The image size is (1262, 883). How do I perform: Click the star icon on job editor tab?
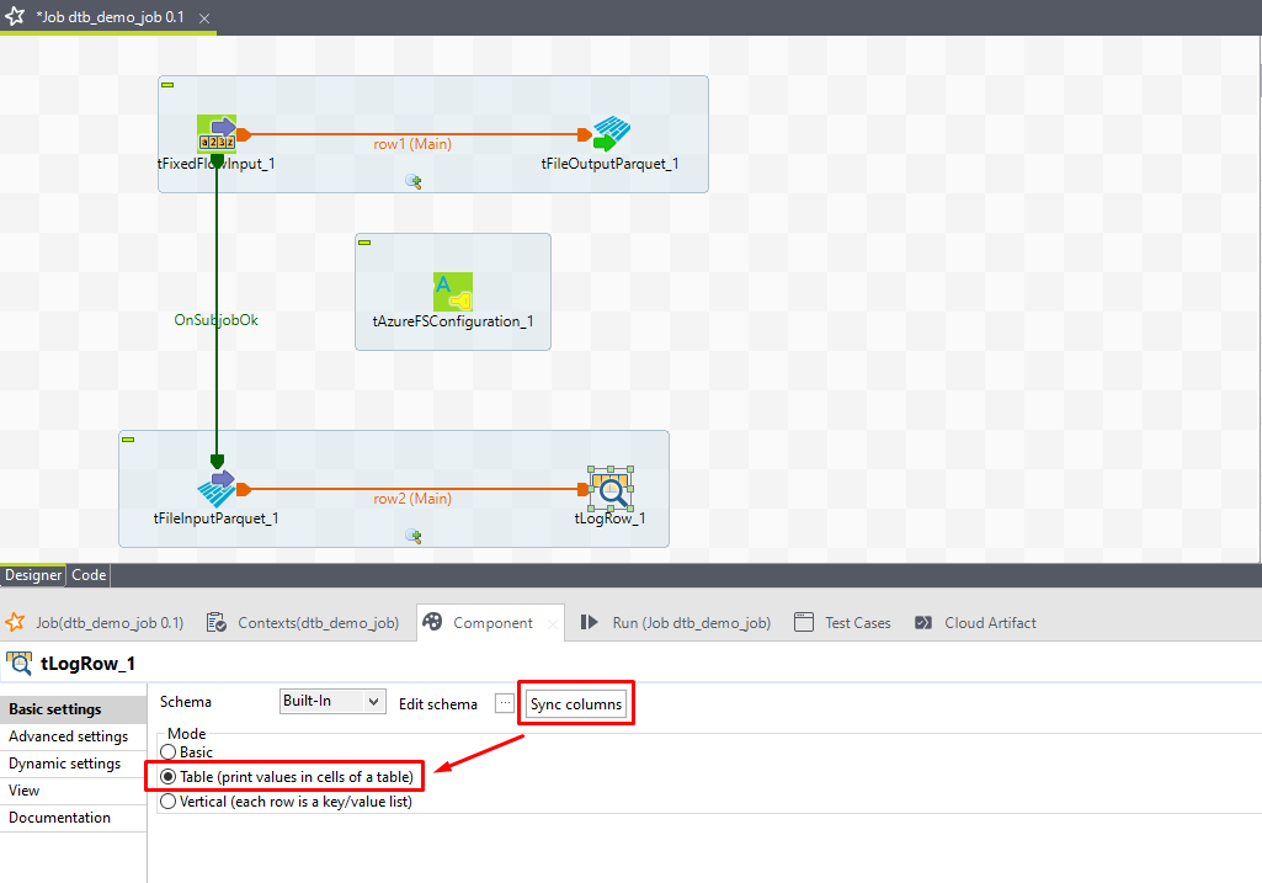point(15,17)
